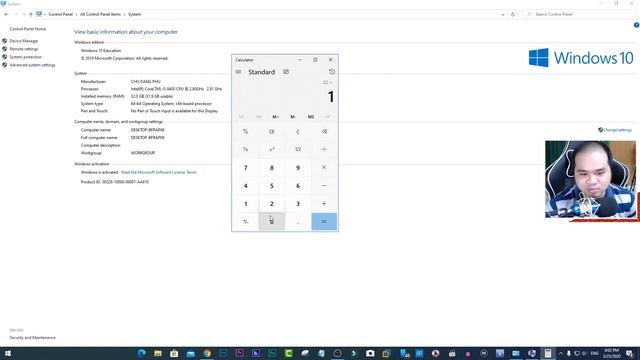Open Microsoft Store from the taskbar
Image resolution: width=640 pixels, height=360 pixels.
tap(174, 353)
